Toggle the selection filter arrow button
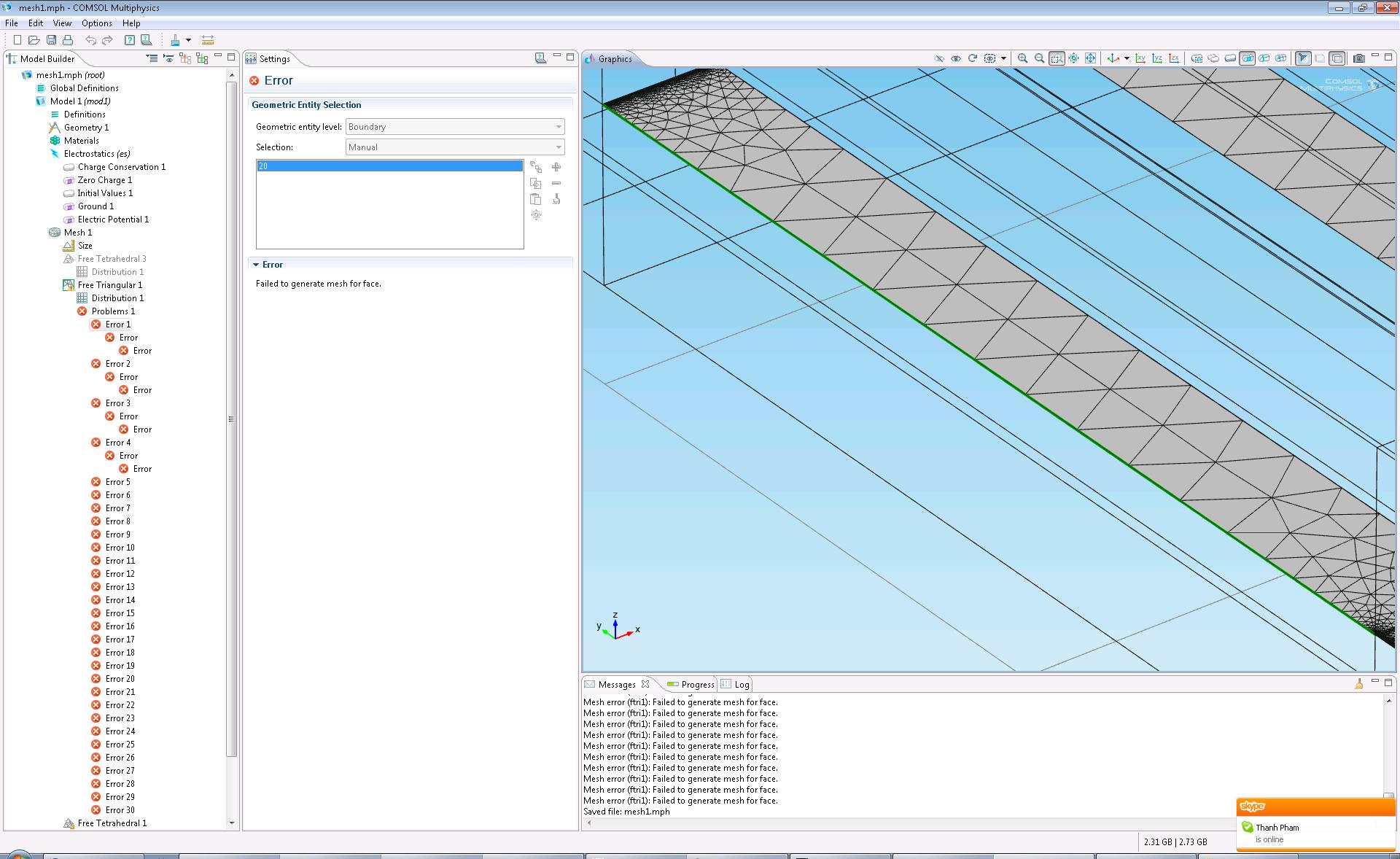The width and height of the screenshot is (1400, 859). pos(1303,58)
